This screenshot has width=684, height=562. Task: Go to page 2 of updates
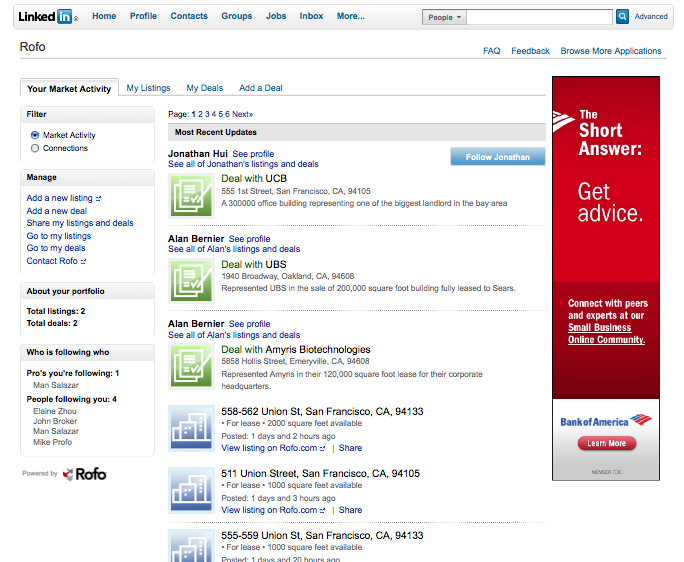200,114
